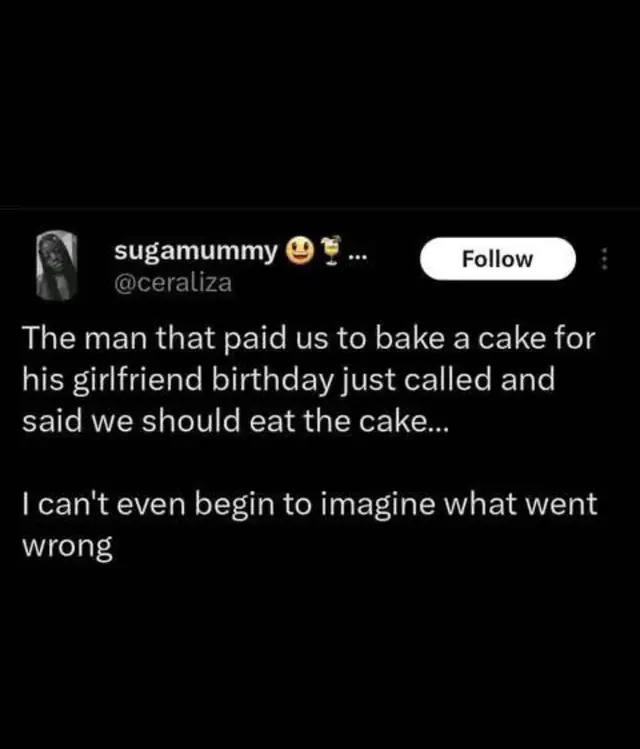Image resolution: width=640 pixels, height=749 pixels.
Task: Click the sugamummy profile avatar
Action: [57, 266]
